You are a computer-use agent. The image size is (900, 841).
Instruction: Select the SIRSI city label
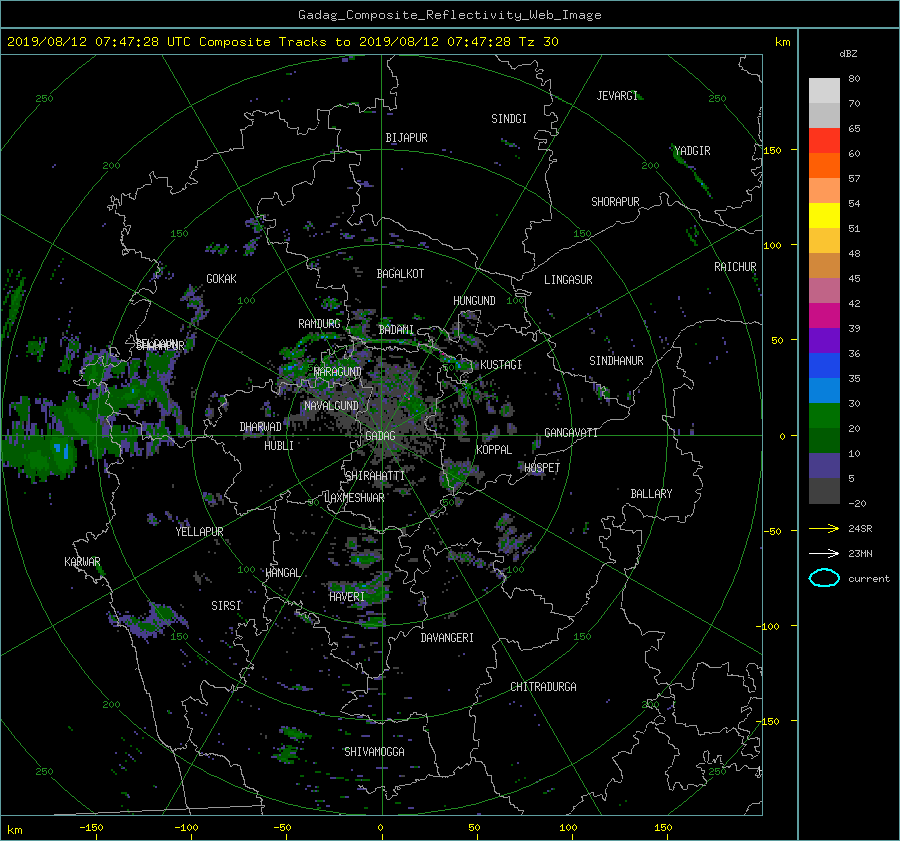226,606
